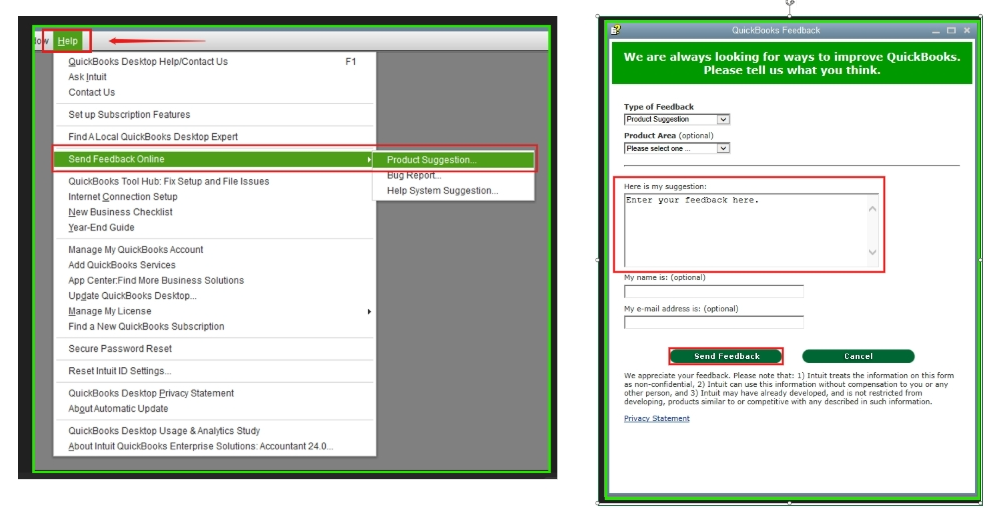Open the Product Area dropdown
Viewport: 1007px width, 509px height.
677,148
